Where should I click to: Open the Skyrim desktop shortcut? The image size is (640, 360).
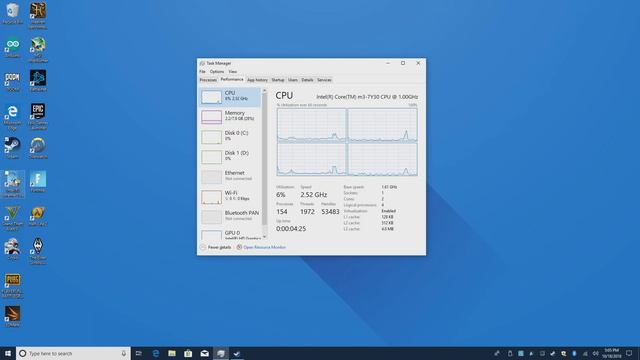pos(38,251)
